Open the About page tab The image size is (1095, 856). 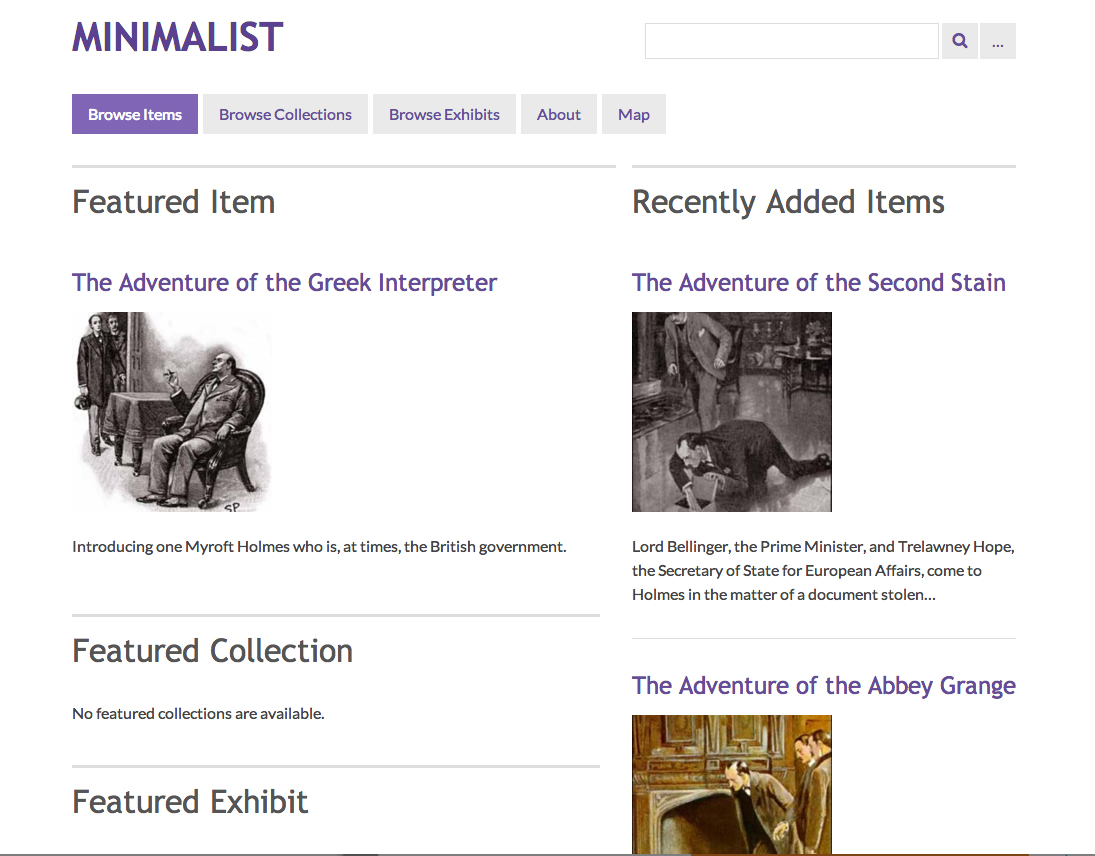point(559,114)
